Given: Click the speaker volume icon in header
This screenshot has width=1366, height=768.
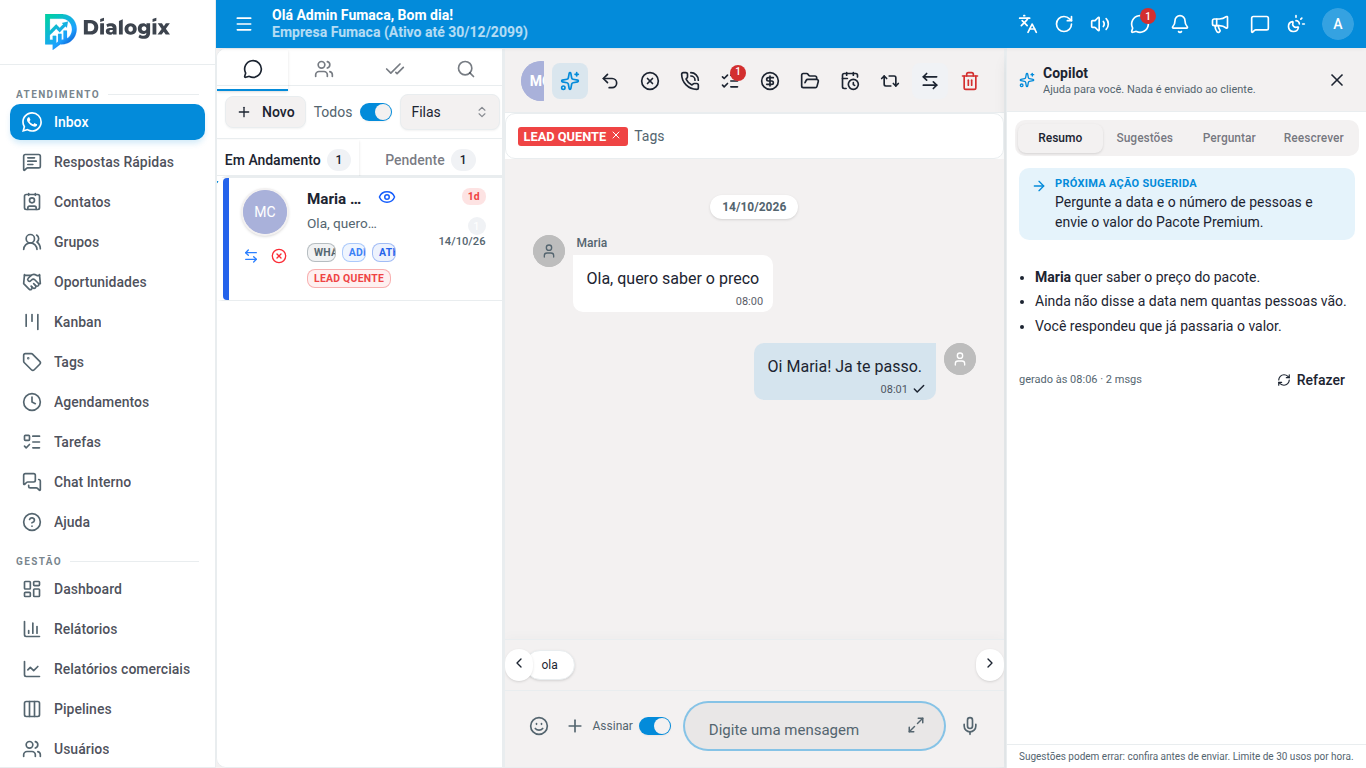Looking at the screenshot, I should [x=1100, y=24].
